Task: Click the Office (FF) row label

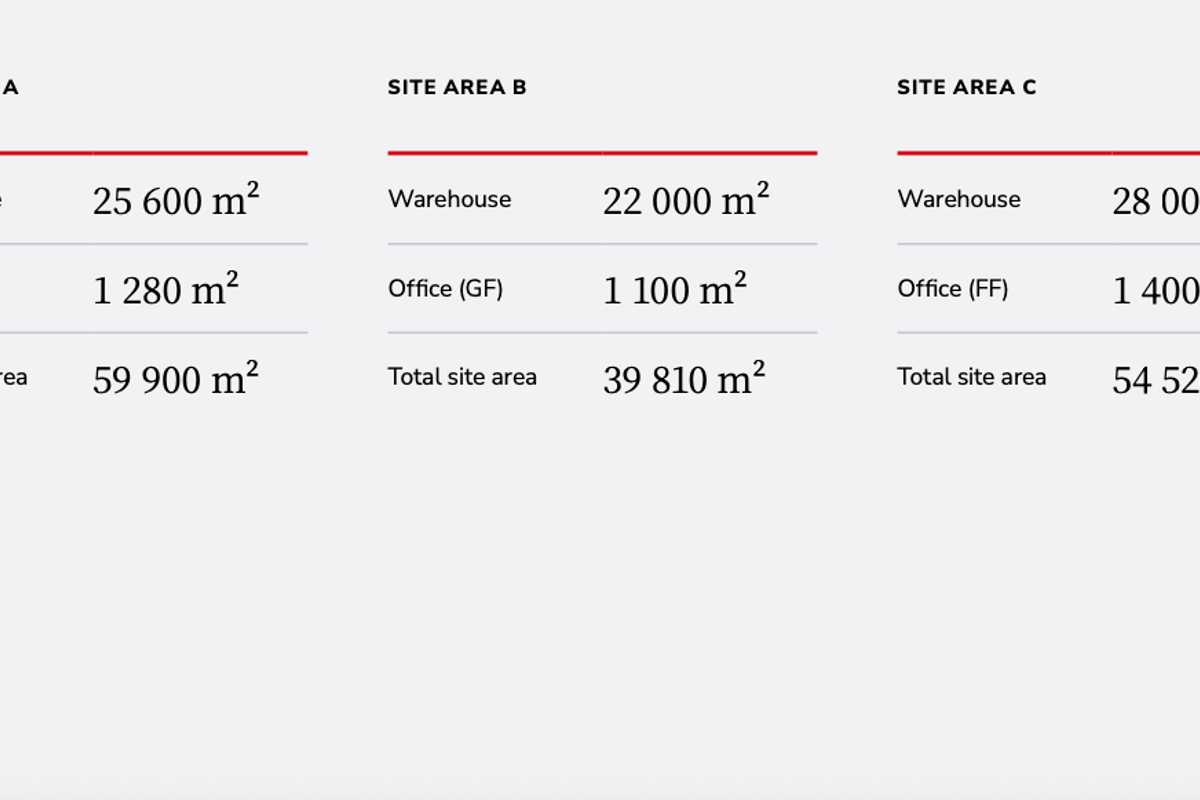Action: (953, 289)
